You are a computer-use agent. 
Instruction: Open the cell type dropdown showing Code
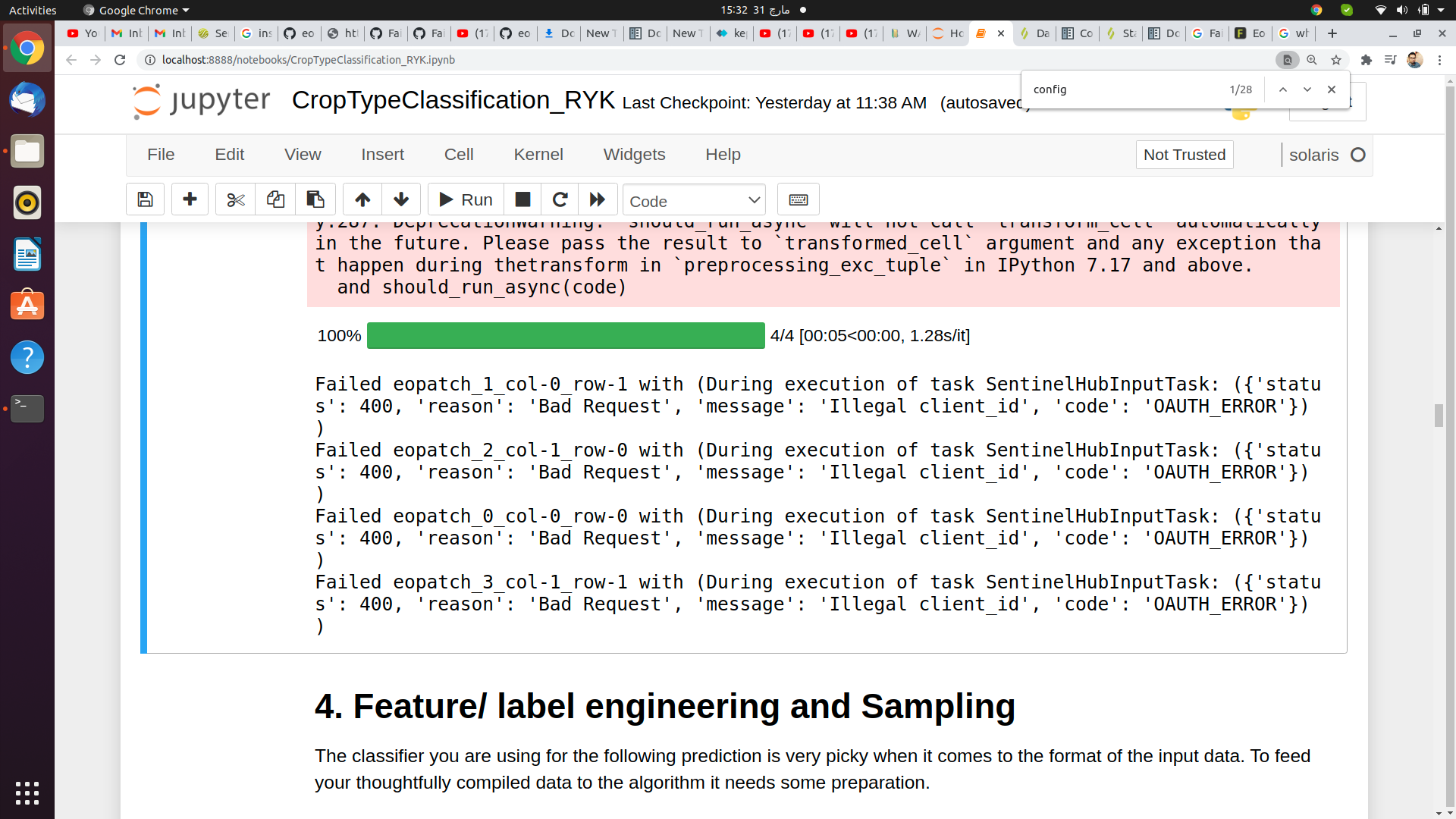693,199
